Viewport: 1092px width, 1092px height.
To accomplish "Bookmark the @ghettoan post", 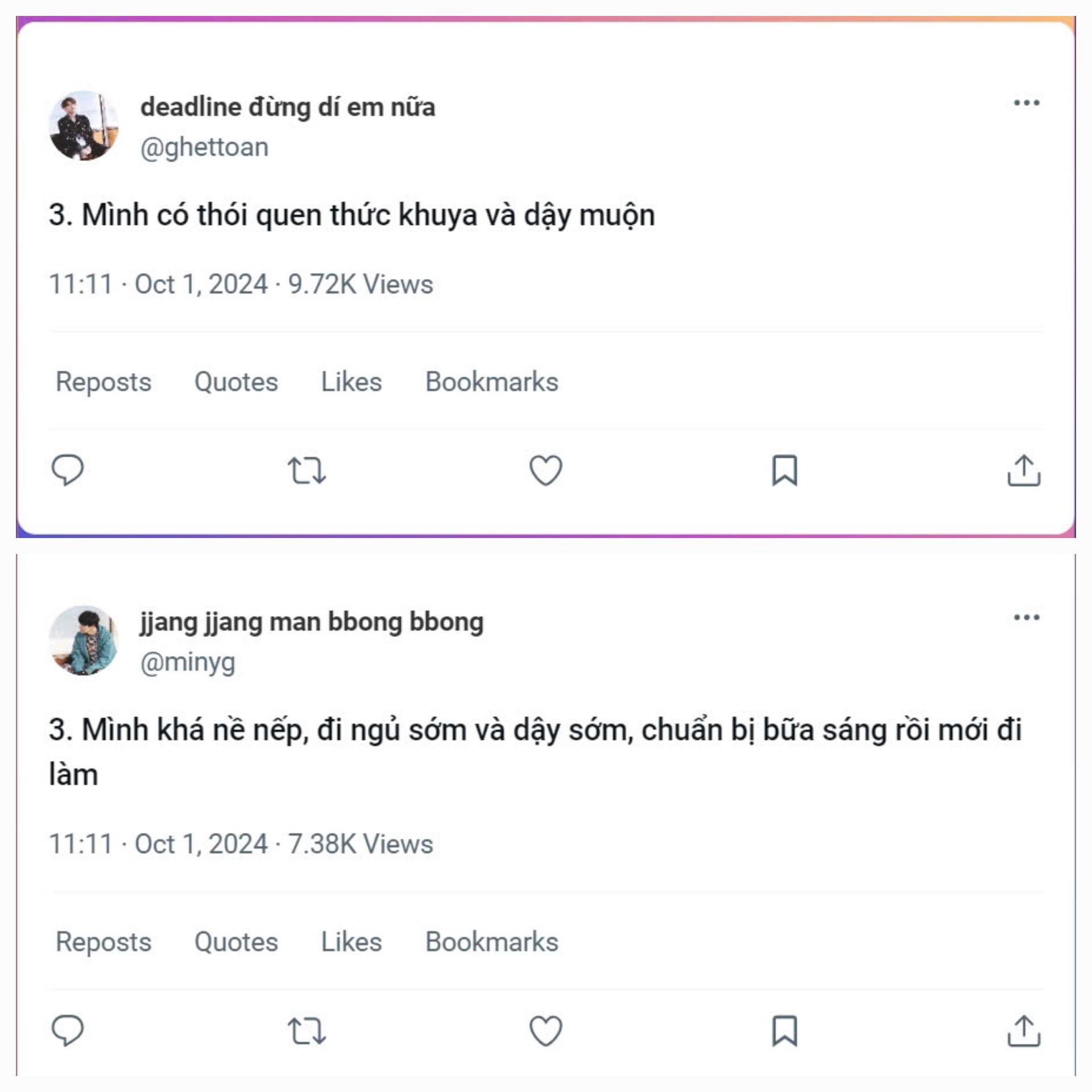I will pos(784,470).
